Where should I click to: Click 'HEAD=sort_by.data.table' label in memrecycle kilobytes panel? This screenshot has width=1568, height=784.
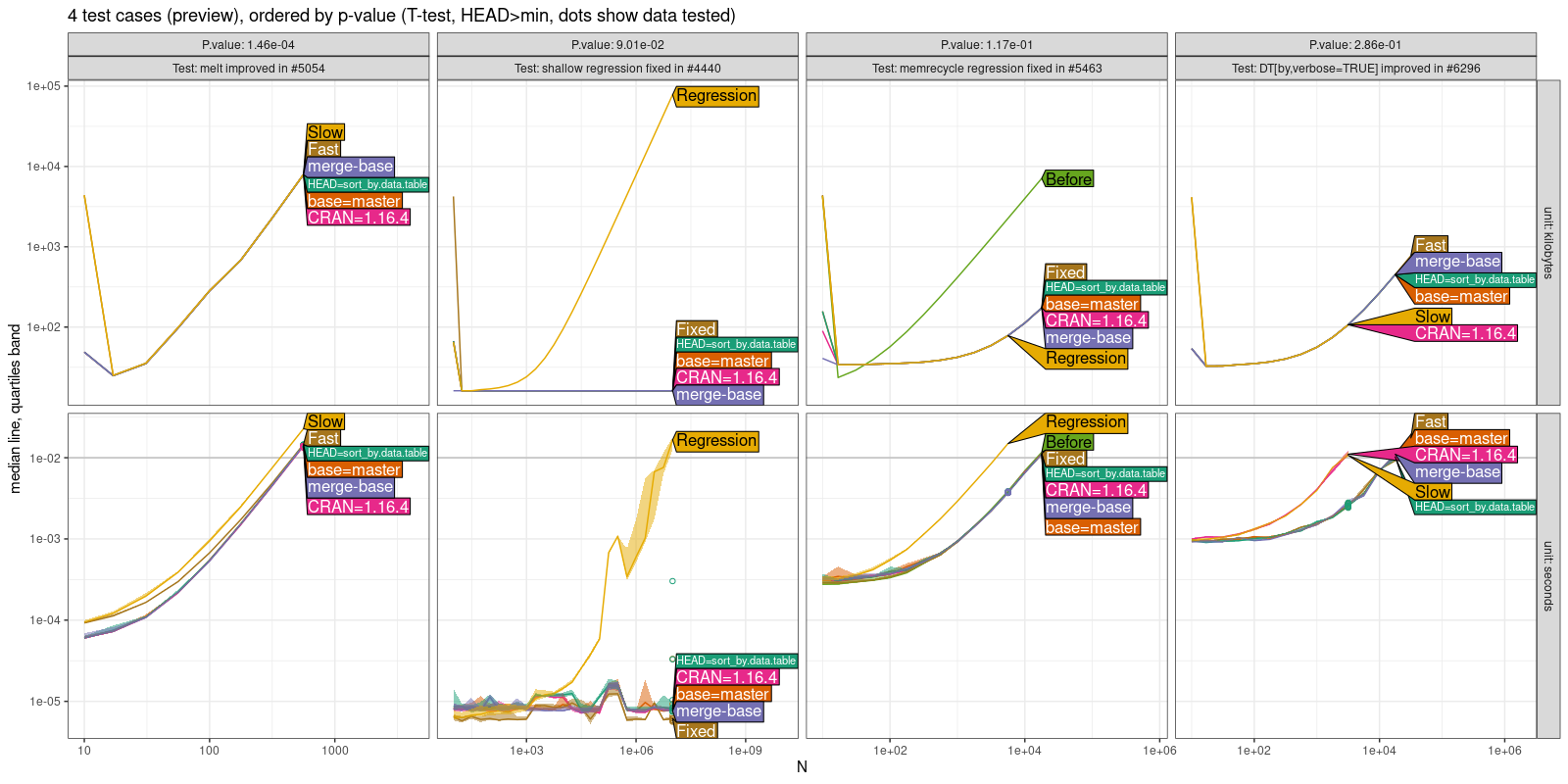click(1105, 288)
